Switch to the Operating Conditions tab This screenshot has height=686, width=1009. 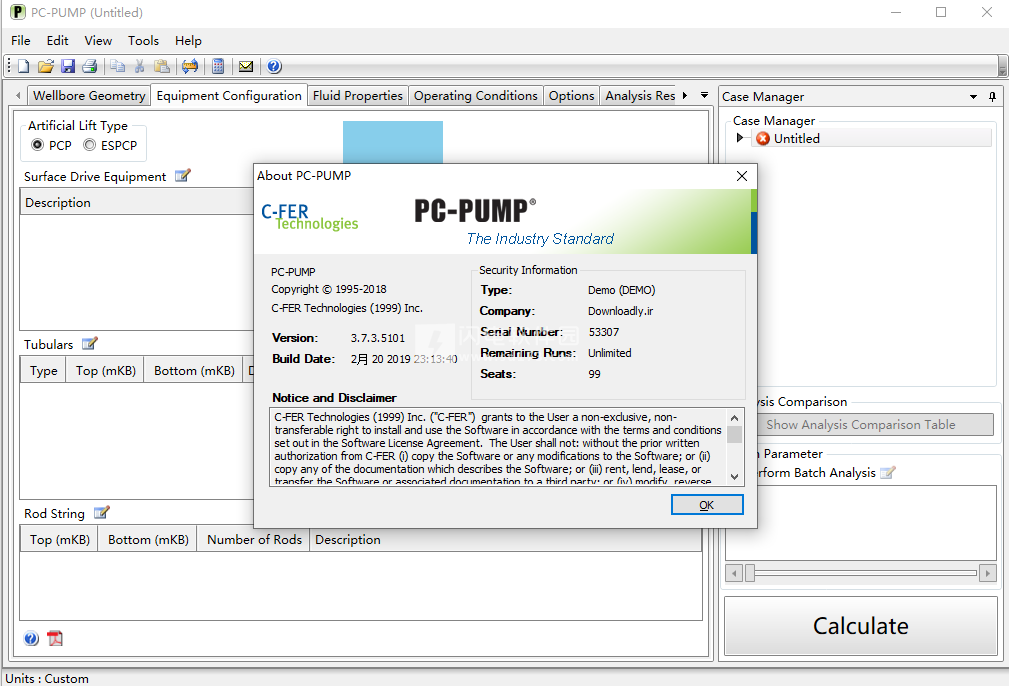pyautogui.click(x=476, y=96)
